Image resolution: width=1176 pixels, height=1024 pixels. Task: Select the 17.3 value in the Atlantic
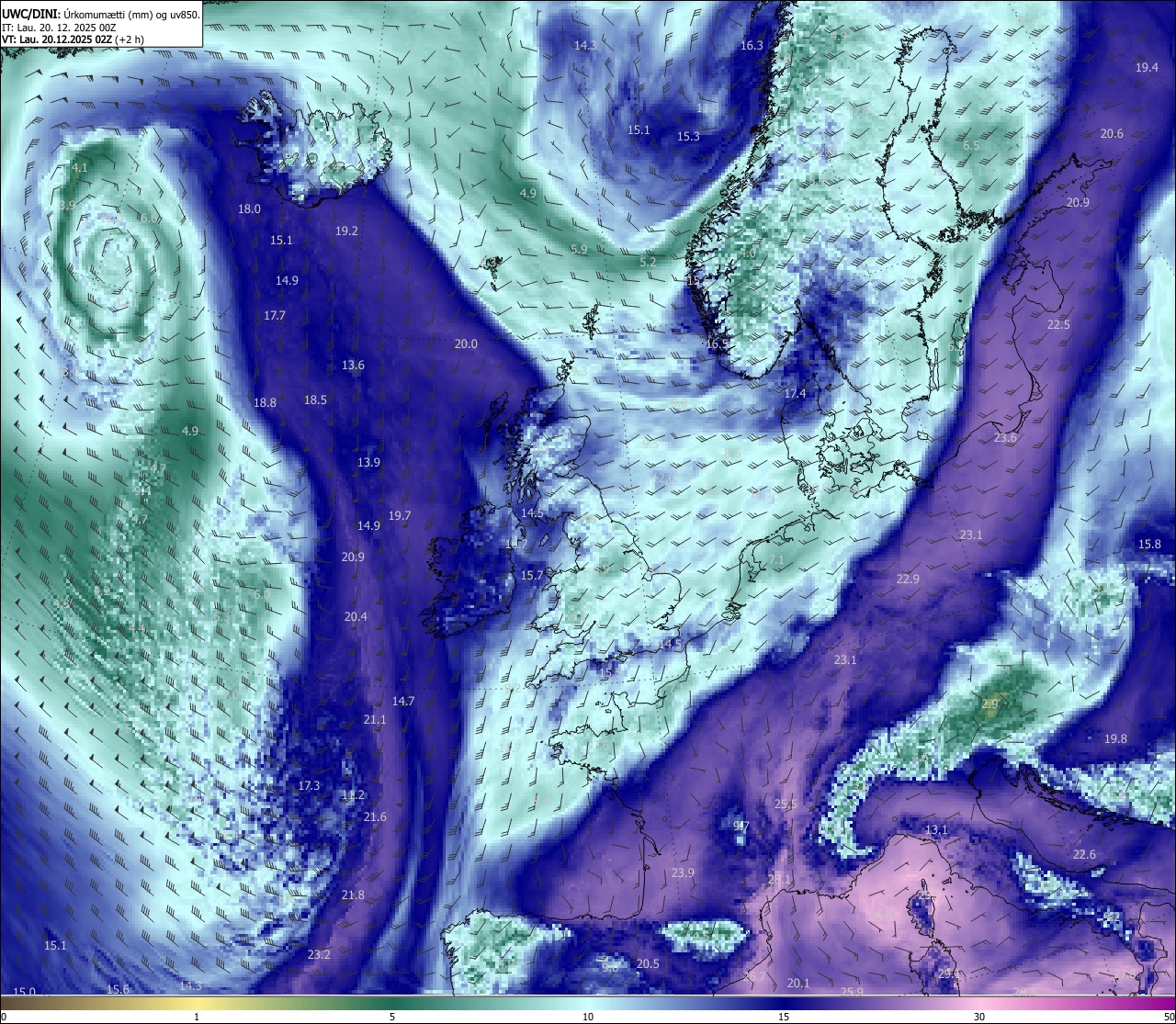[x=309, y=786]
